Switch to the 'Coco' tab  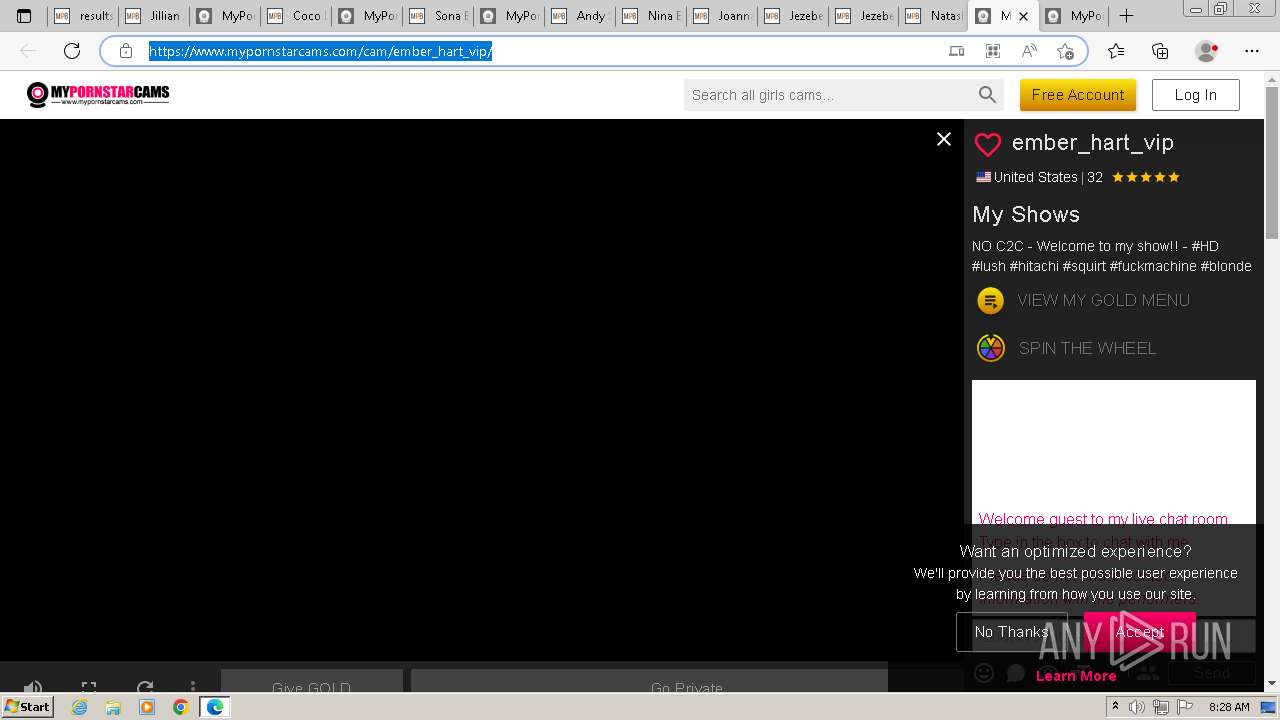click(x=296, y=16)
